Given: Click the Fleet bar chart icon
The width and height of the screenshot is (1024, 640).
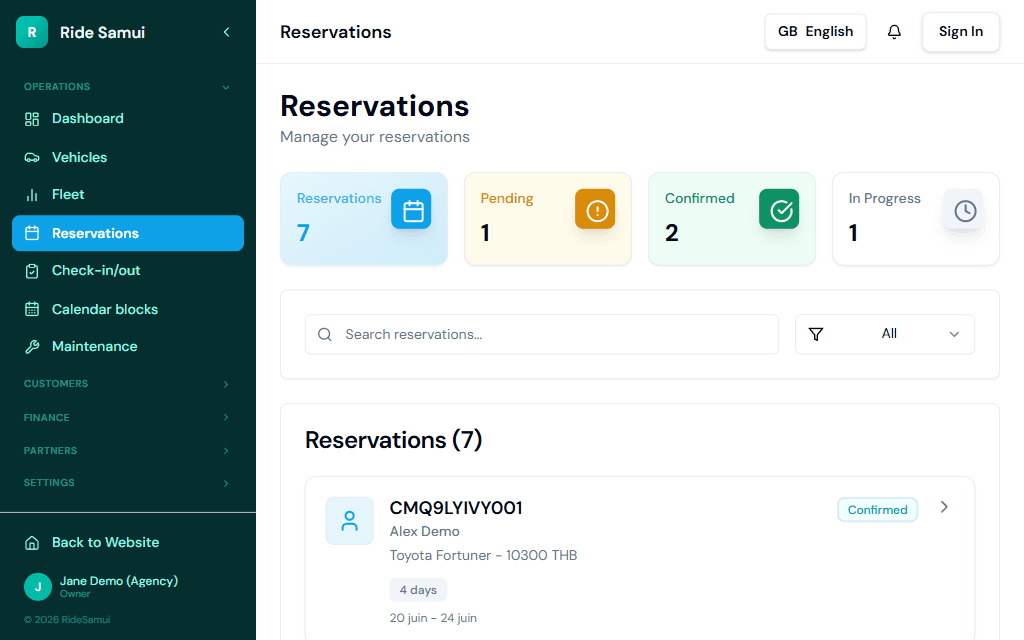Looking at the screenshot, I should click(x=32, y=195).
